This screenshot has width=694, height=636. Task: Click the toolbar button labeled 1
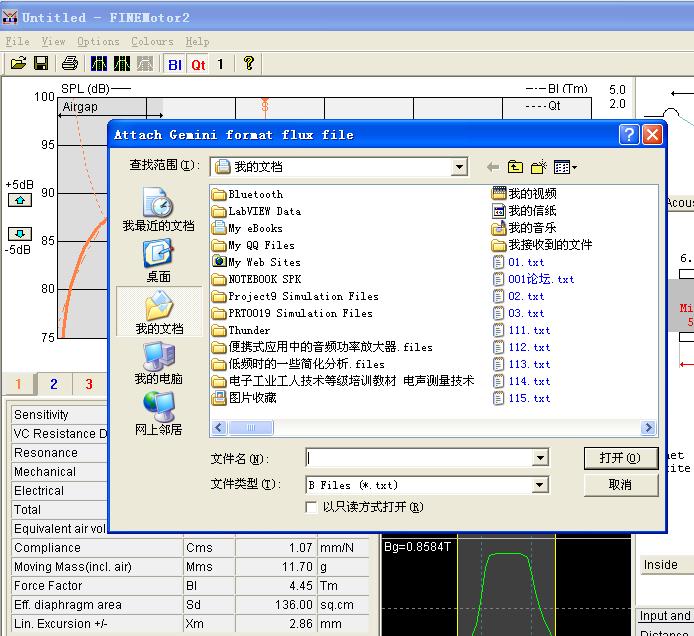[x=220, y=65]
